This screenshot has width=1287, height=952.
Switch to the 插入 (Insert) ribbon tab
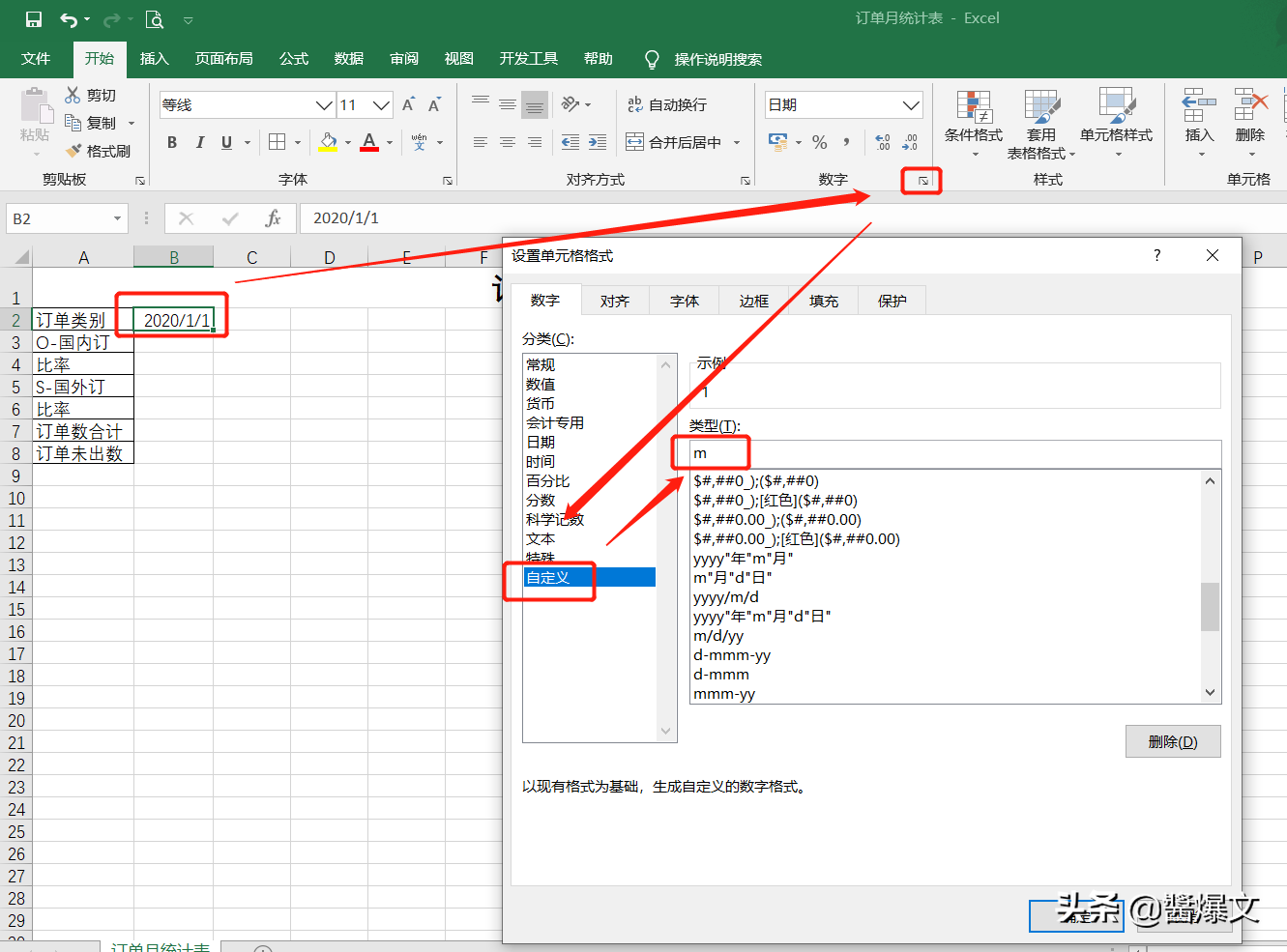point(155,58)
